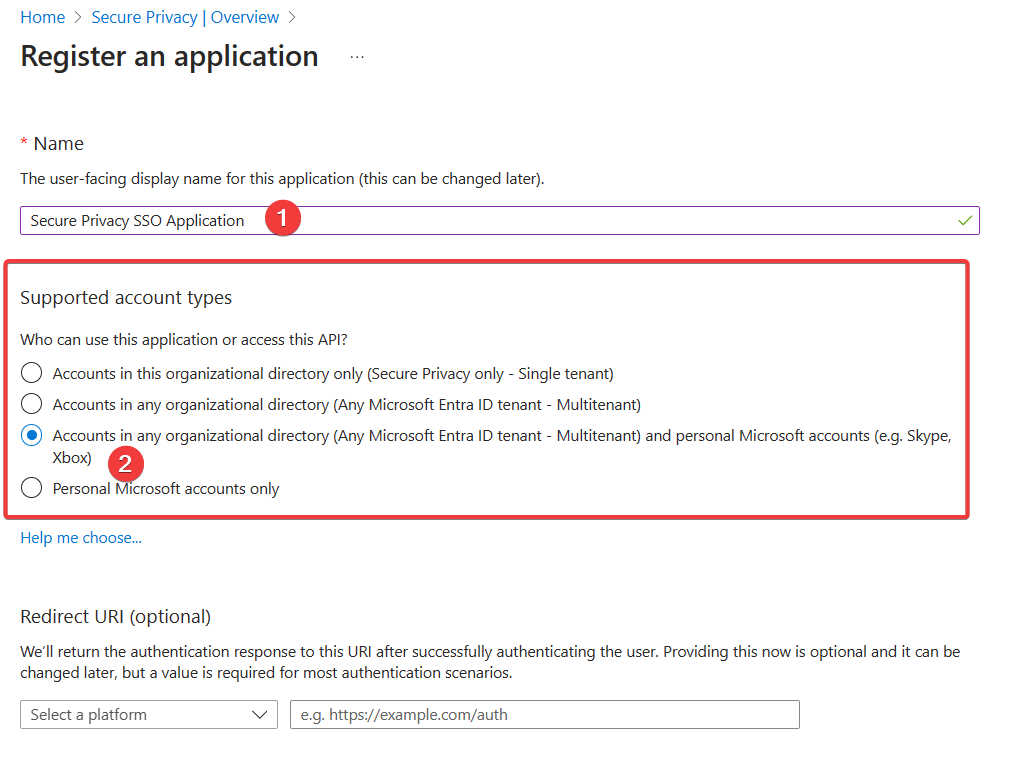1027x776 pixels.
Task: Click the red asterisk indicator beside Name
Action: click(23, 143)
